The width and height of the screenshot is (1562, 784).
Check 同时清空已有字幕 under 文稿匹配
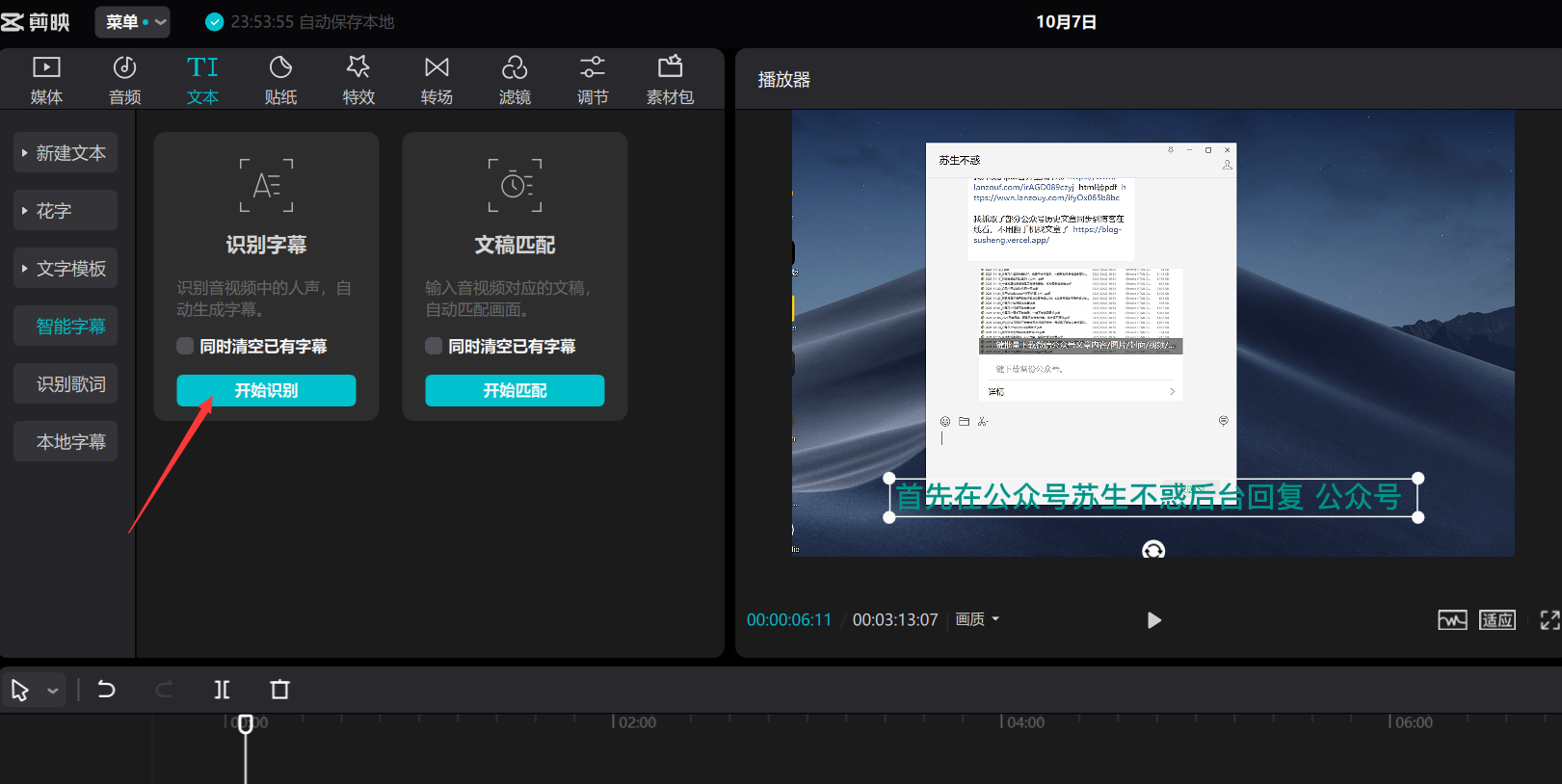tap(434, 346)
